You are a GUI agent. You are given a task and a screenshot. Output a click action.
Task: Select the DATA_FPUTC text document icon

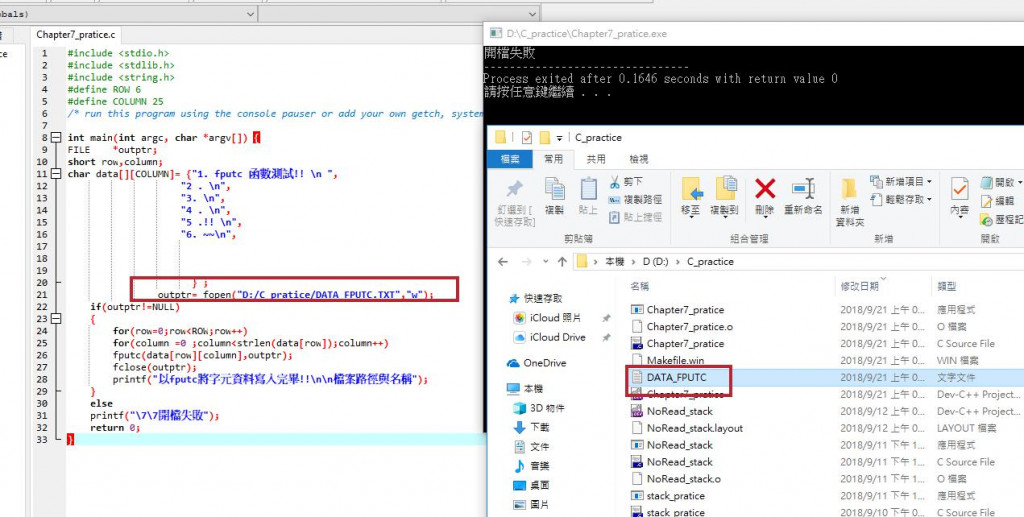point(637,377)
